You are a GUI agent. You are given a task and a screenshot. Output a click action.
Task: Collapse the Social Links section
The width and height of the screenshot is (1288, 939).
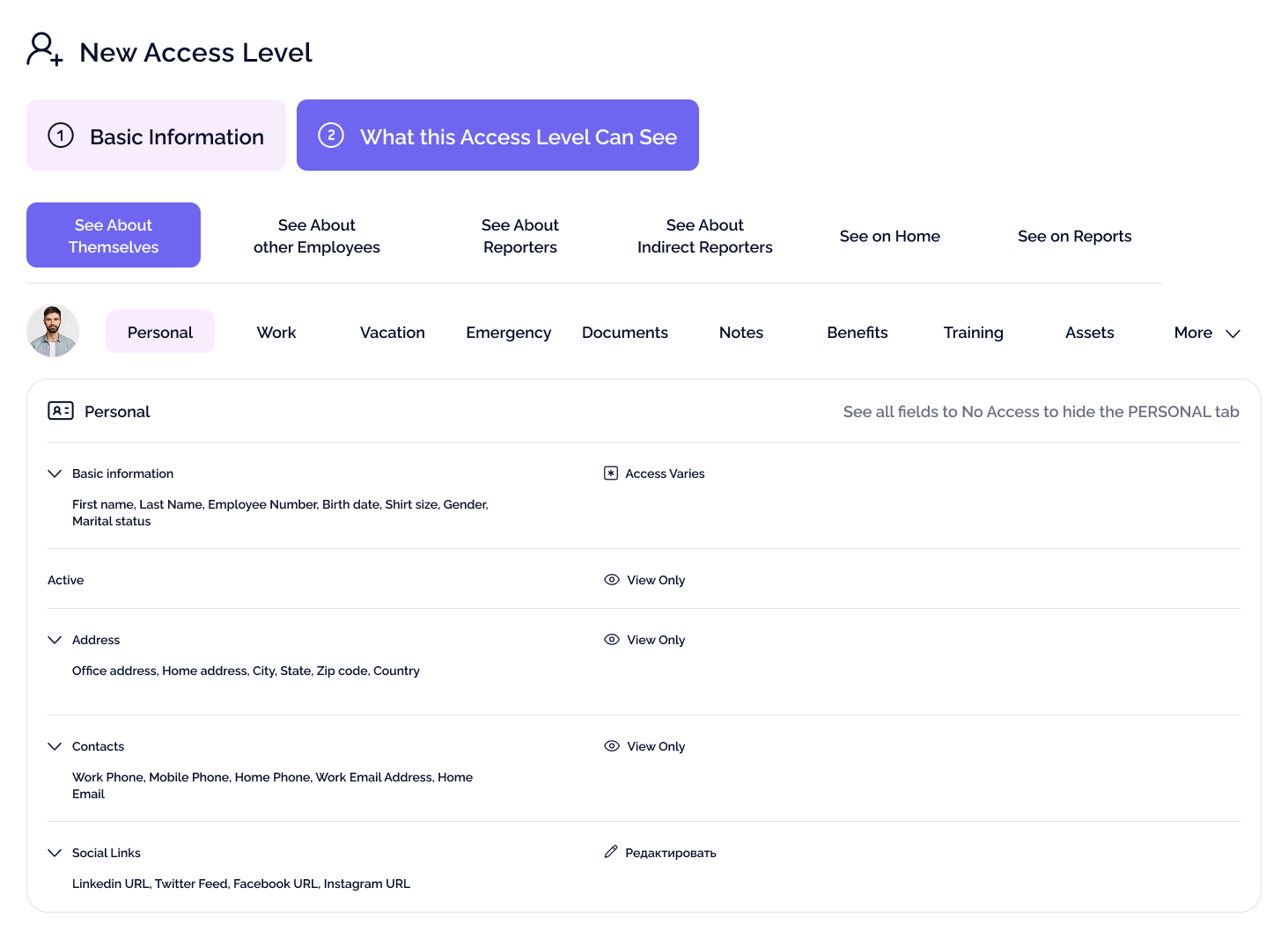[x=55, y=853]
